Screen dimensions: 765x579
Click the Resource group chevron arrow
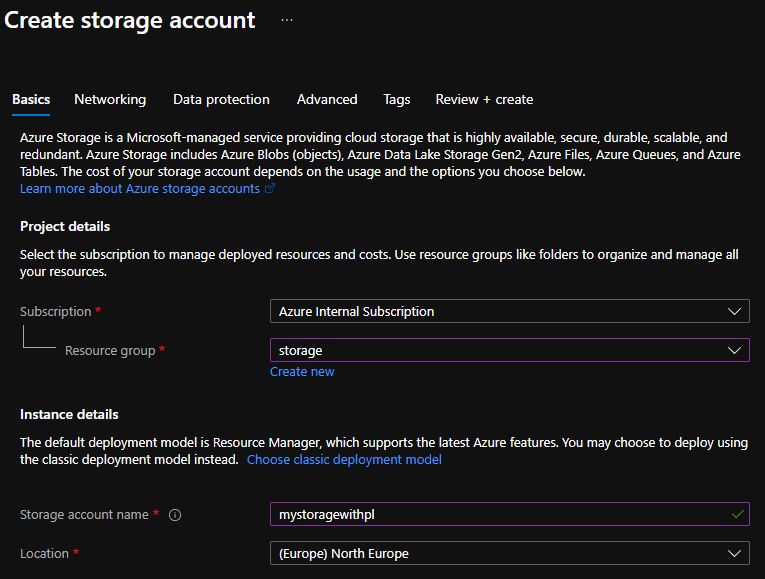[x=734, y=350]
